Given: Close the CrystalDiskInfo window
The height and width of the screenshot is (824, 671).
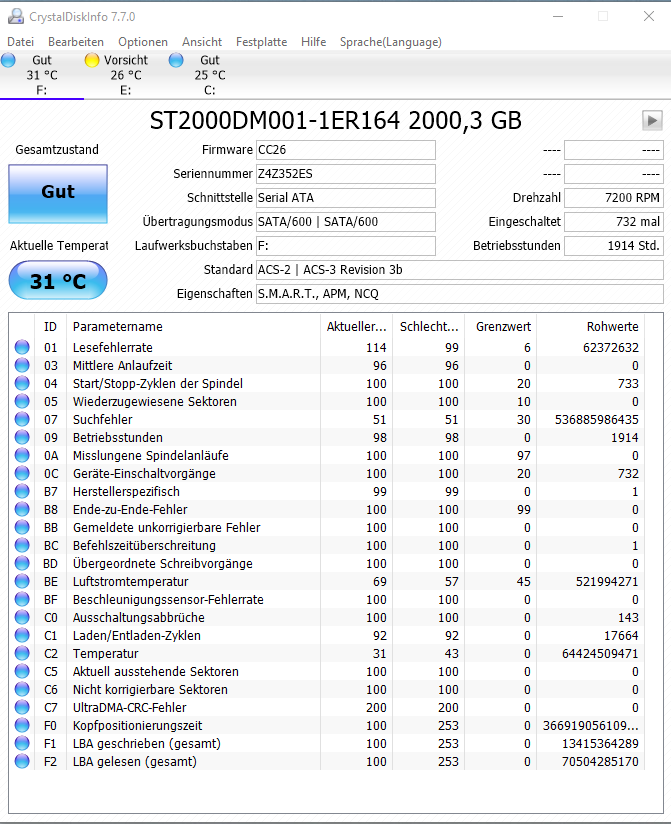Looking at the screenshot, I should [649, 16].
